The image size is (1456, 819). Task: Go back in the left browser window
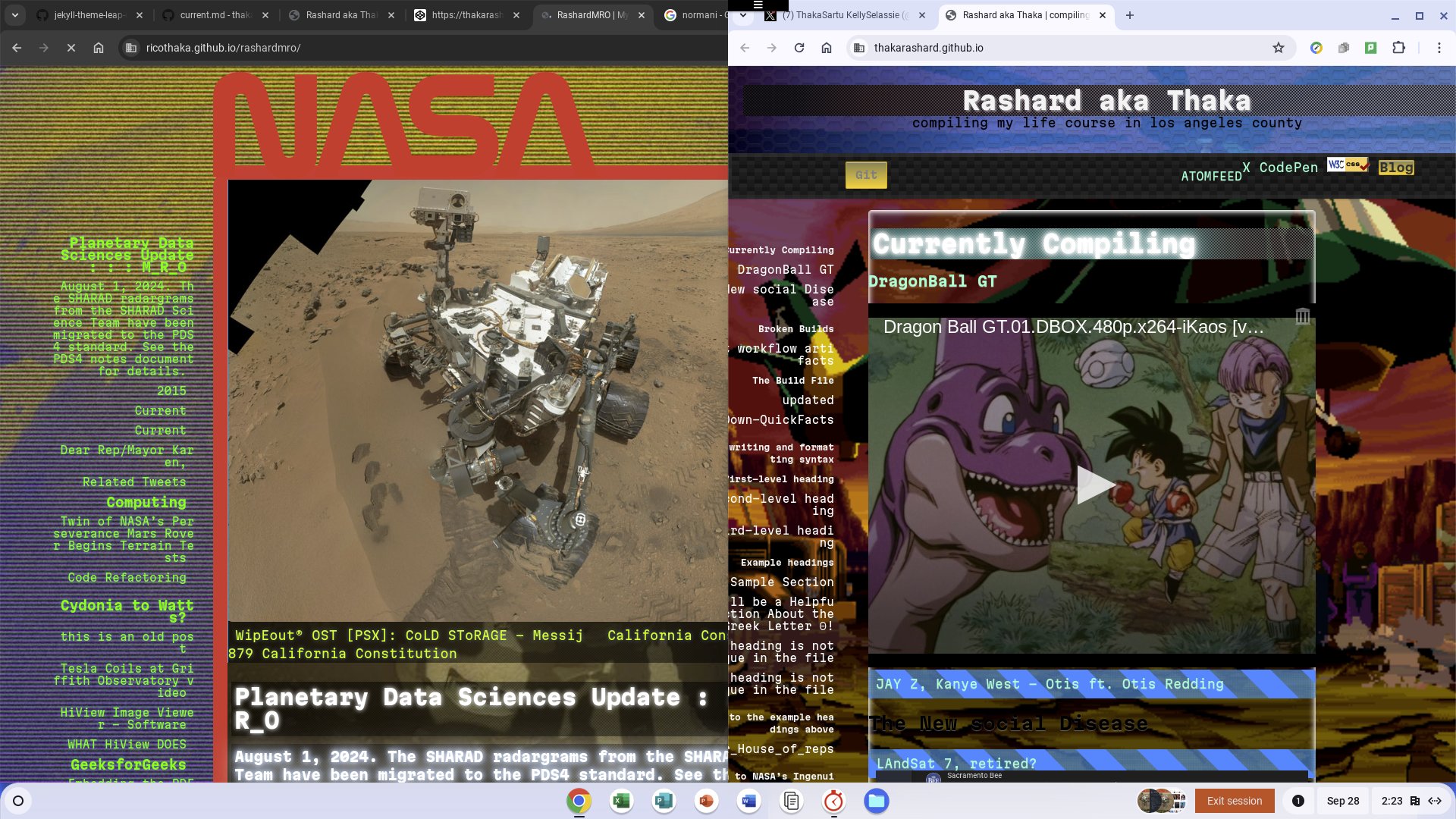[17, 48]
